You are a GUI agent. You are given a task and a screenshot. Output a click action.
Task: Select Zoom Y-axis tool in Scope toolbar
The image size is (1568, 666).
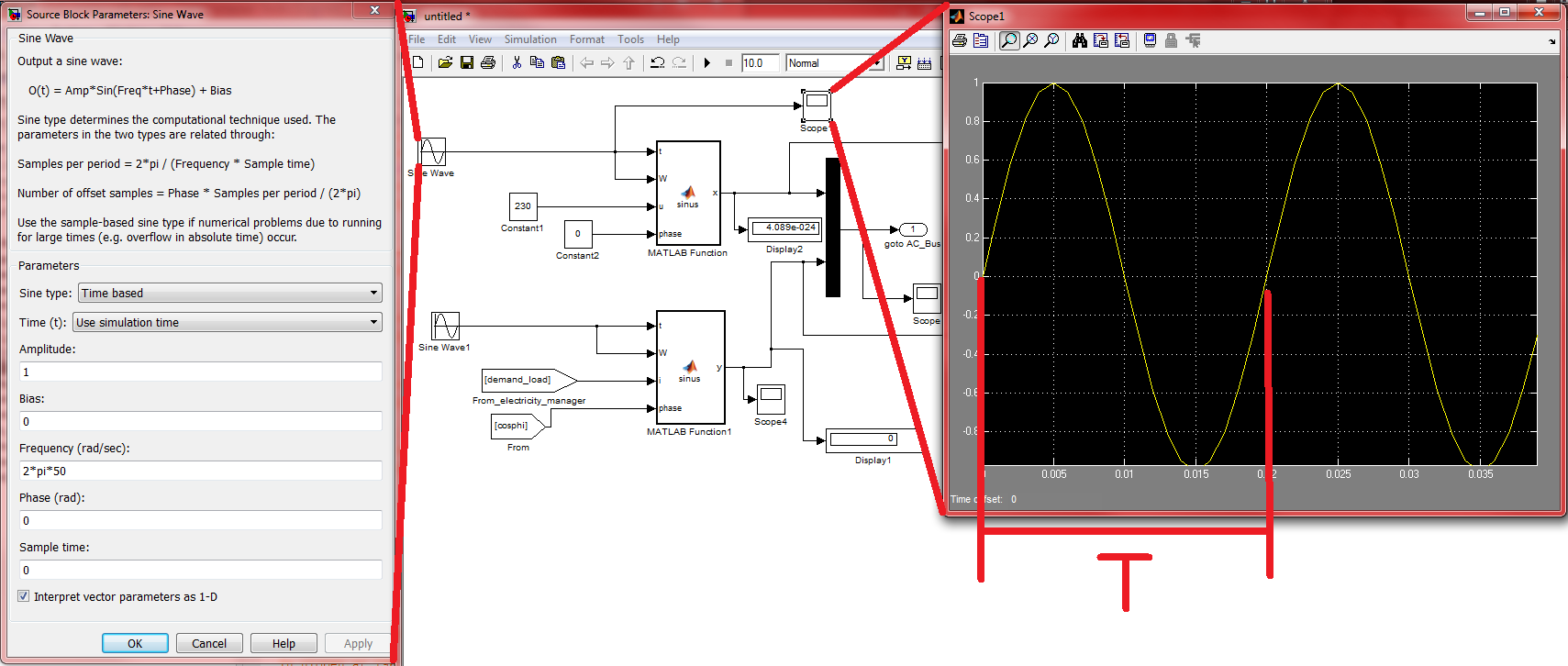click(x=1051, y=40)
